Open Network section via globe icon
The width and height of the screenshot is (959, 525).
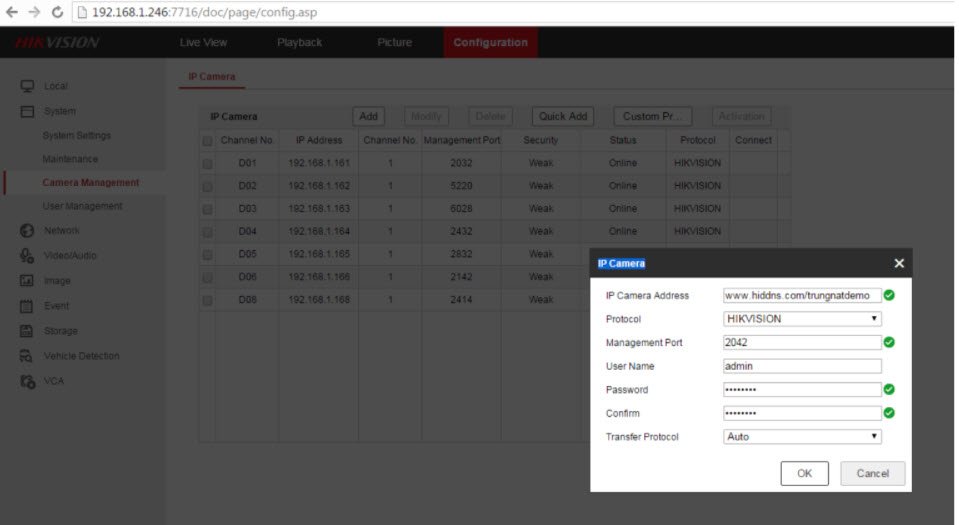click(x=28, y=231)
